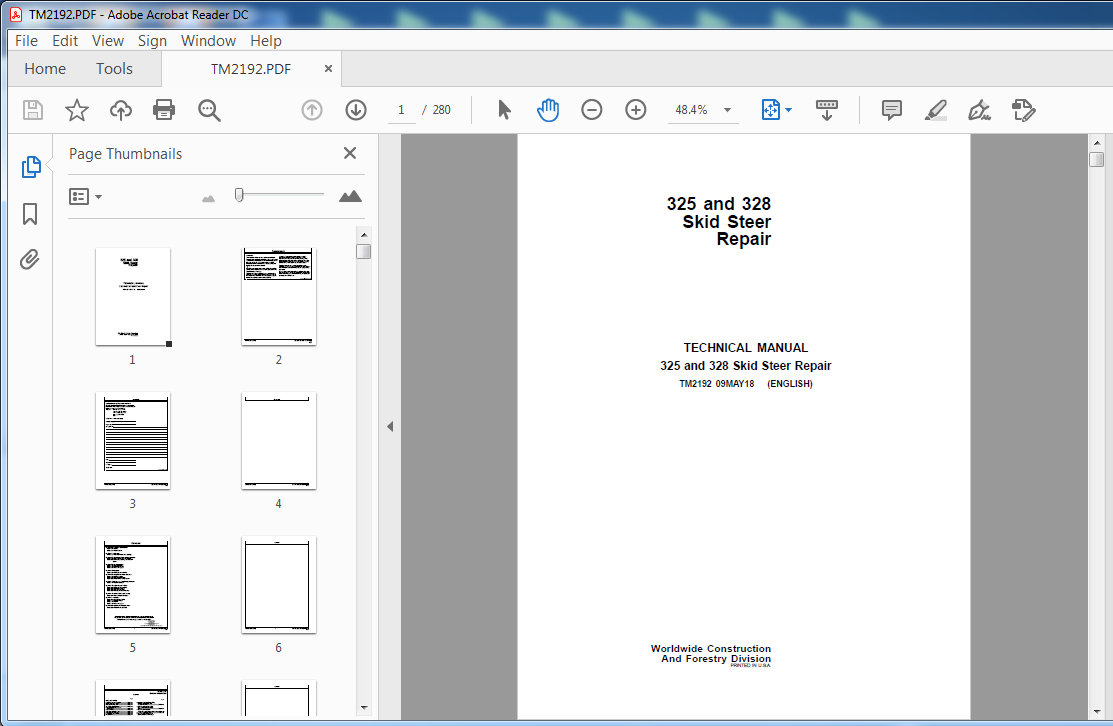This screenshot has width=1113, height=726.
Task: Select page 1 thumbnail
Action: tap(133, 297)
